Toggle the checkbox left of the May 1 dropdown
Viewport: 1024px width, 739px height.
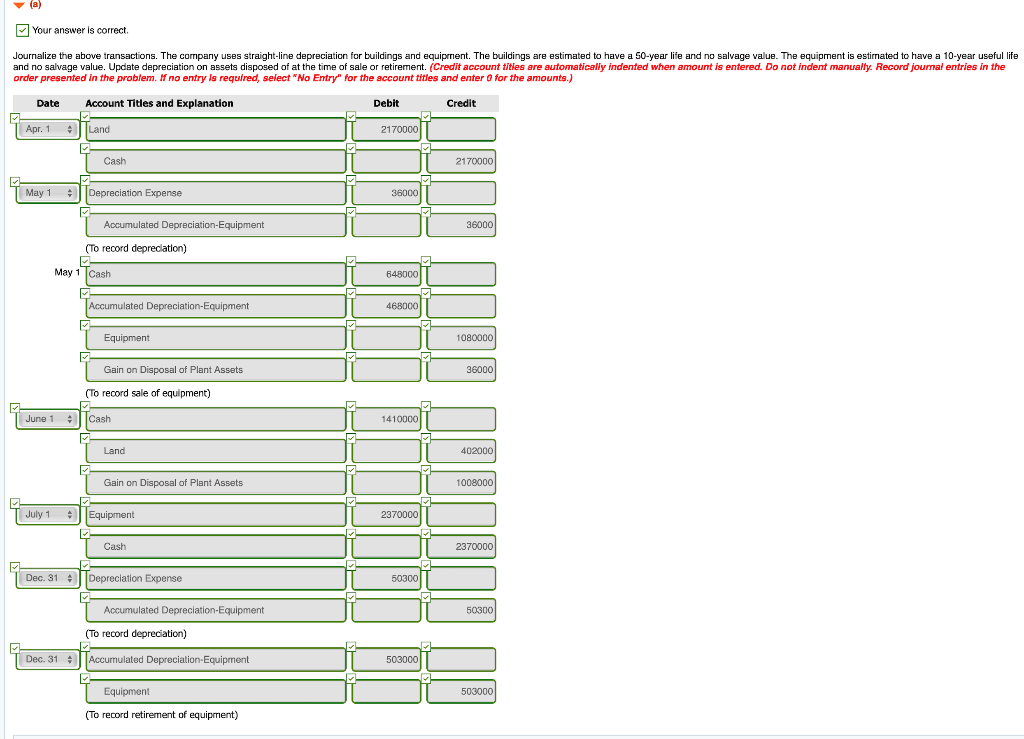point(14,182)
